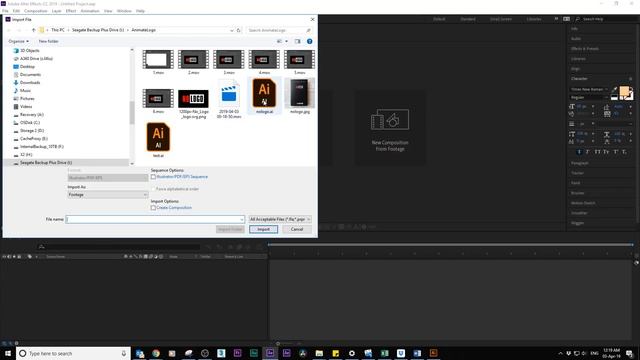Image resolution: width=640 pixels, height=360 pixels.
Task: Open workspace options icon beside Search Help
Action: [x=567, y=19]
